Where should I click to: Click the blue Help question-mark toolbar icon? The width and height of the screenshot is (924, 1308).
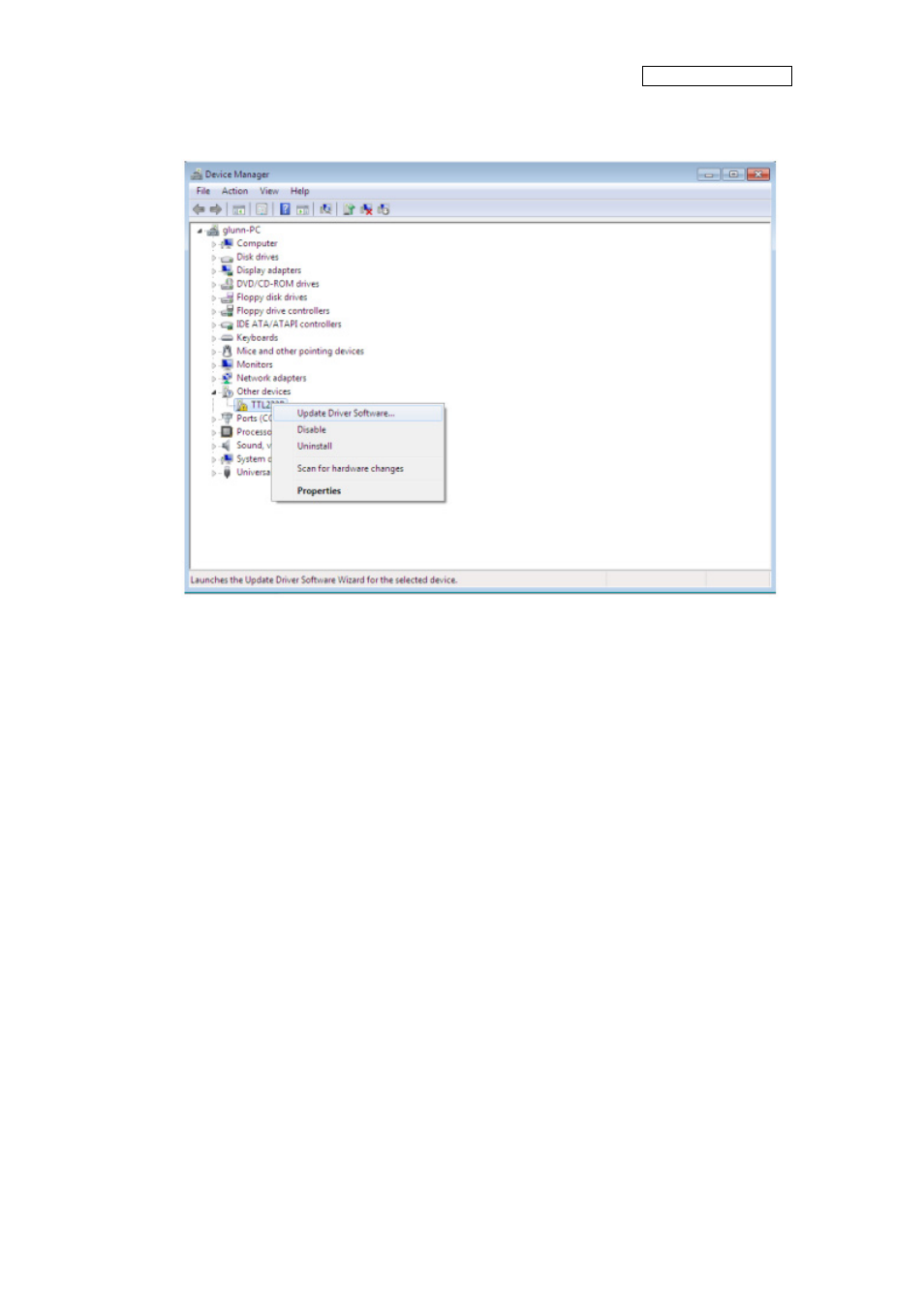[x=285, y=209]
